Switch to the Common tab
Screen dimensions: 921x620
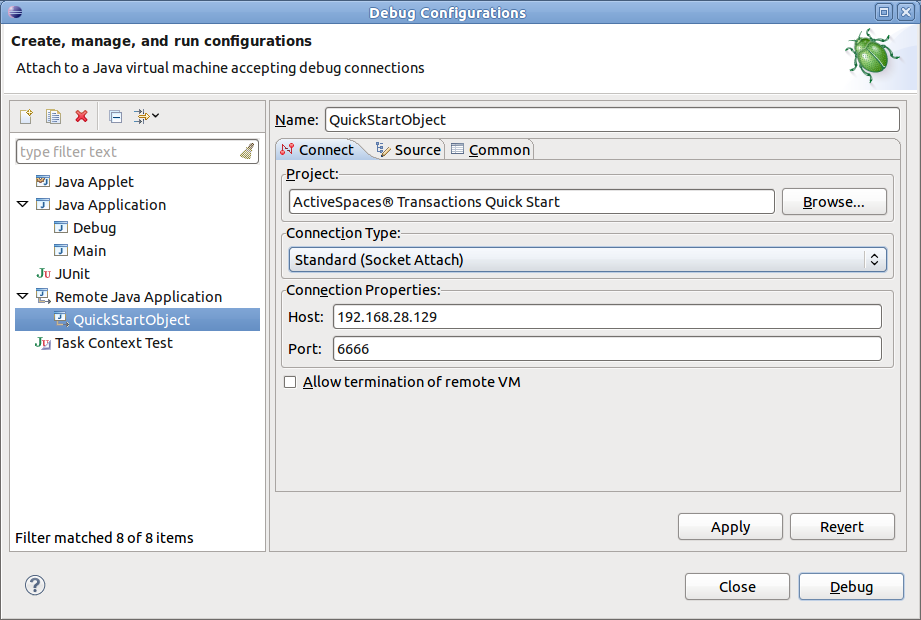[490, 149]
